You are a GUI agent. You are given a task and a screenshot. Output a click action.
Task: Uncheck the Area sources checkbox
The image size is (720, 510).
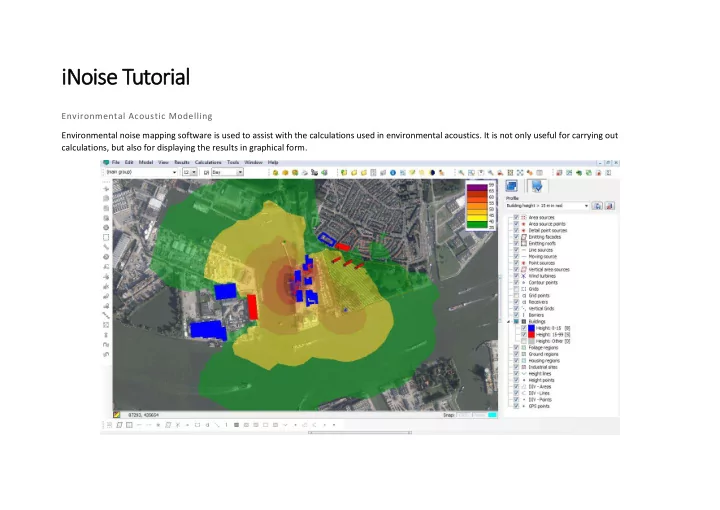[516, 218]
